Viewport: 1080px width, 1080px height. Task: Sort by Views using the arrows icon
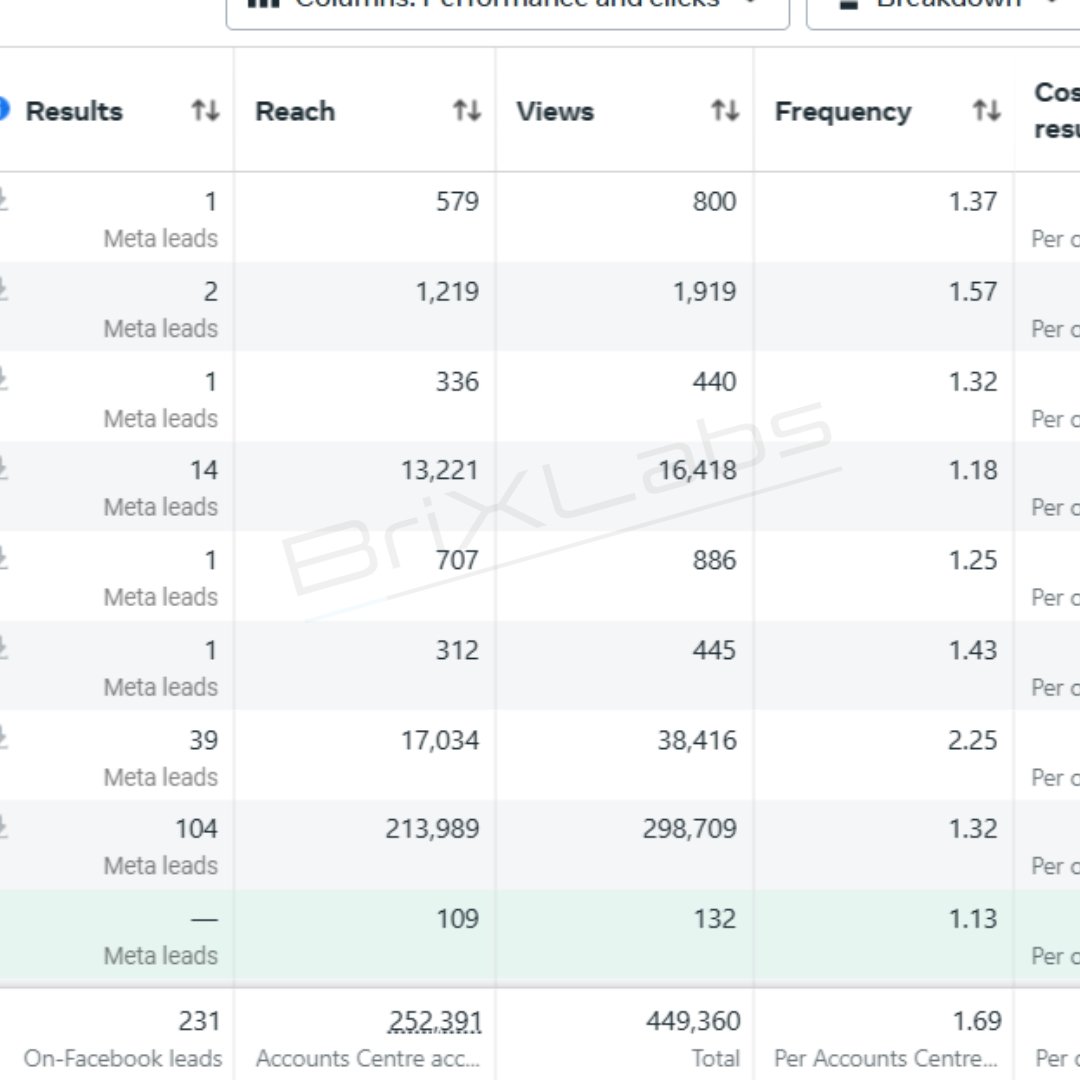tap(725, 110)
